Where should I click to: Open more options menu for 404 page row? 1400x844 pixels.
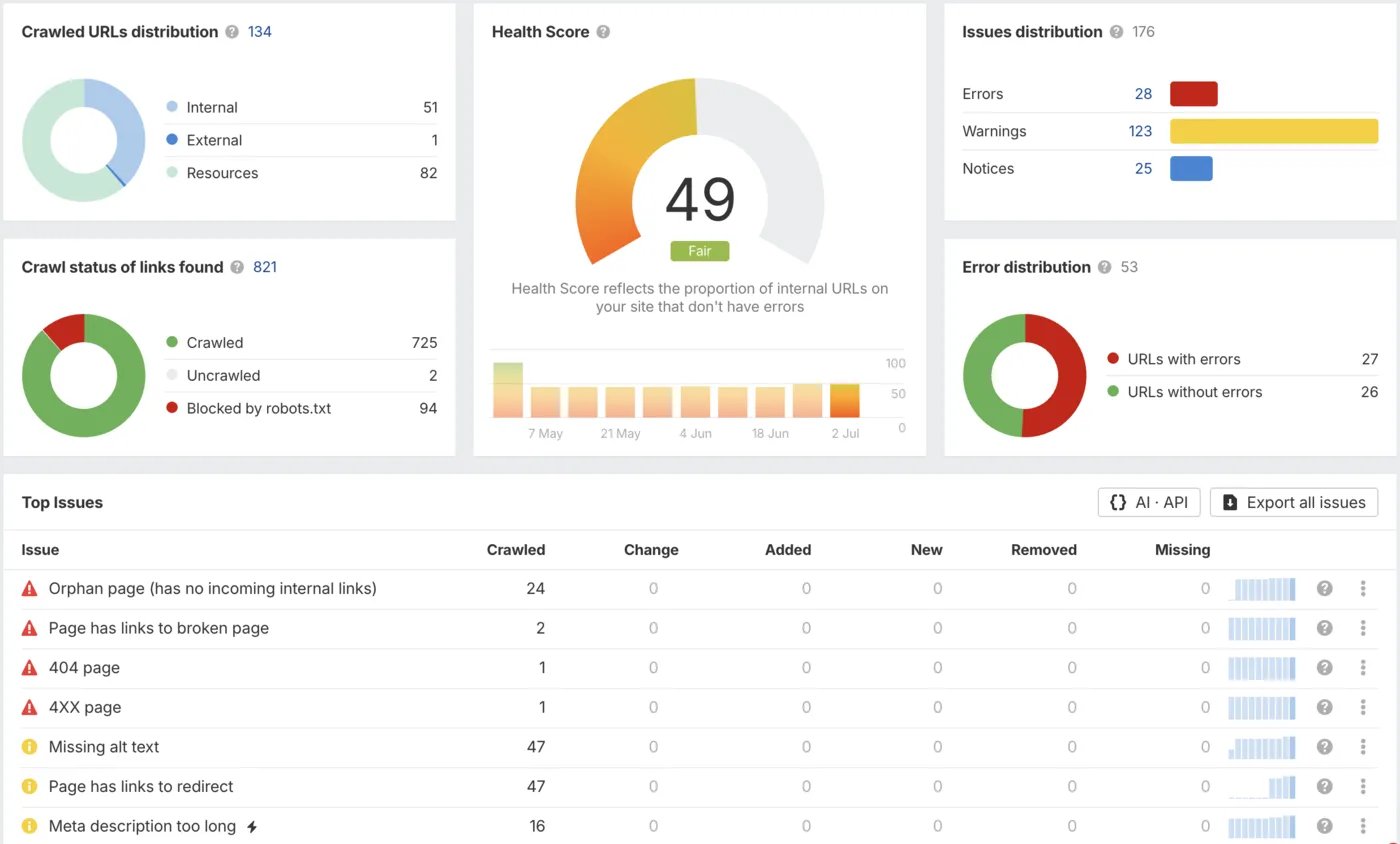tap(1363, 667)
